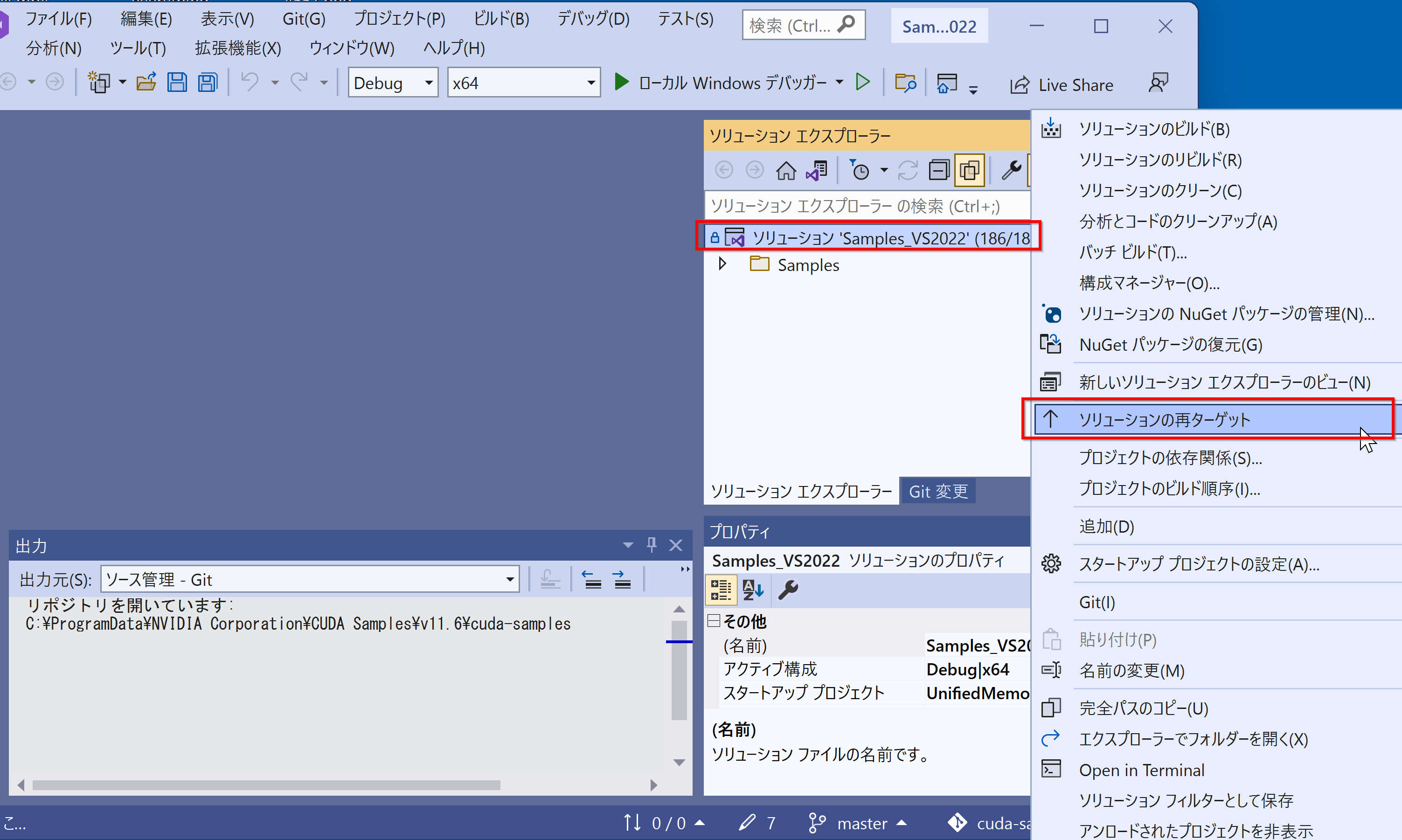Collapse the その他 property category
The height and width of the screenshot is (840, 1402).
coord(714,621)
